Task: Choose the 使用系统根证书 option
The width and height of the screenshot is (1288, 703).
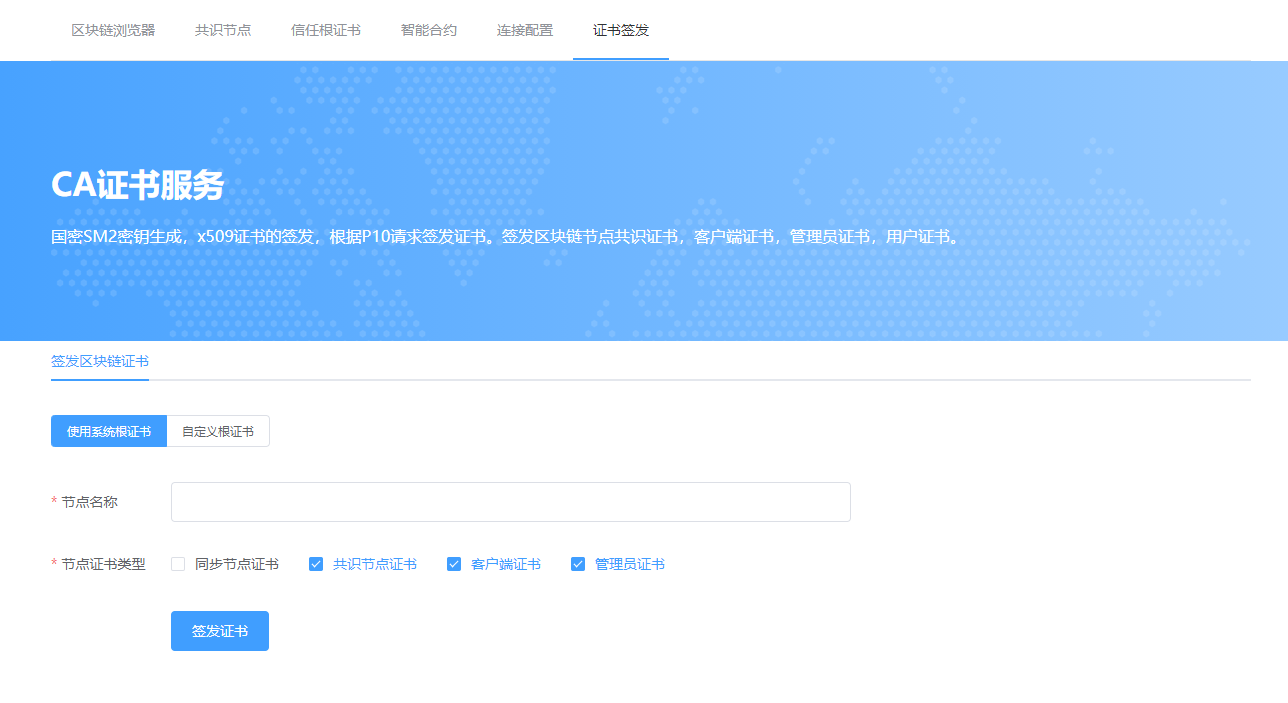Action: click(109, 432)
